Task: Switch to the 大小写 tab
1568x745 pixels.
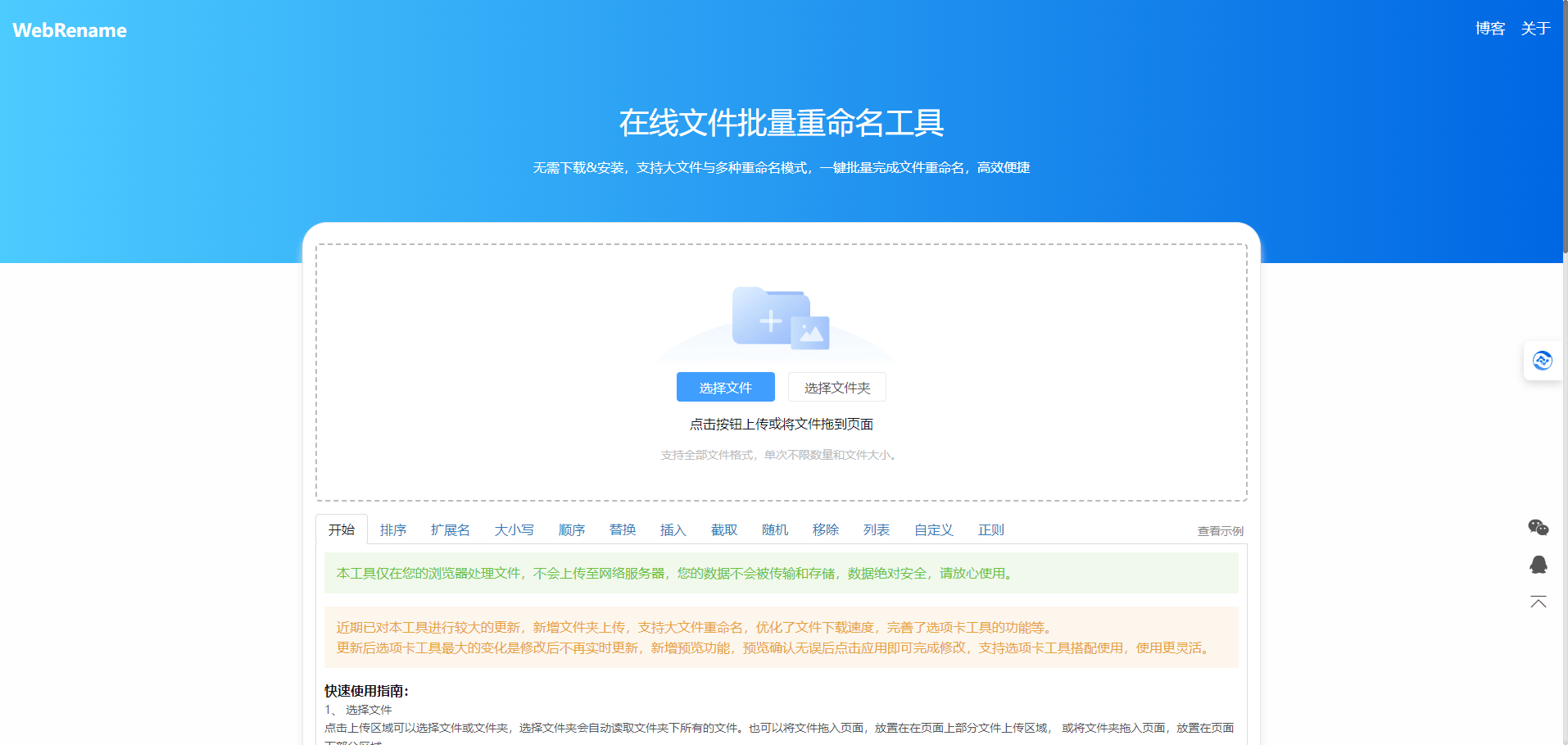Action: point(514,529)
